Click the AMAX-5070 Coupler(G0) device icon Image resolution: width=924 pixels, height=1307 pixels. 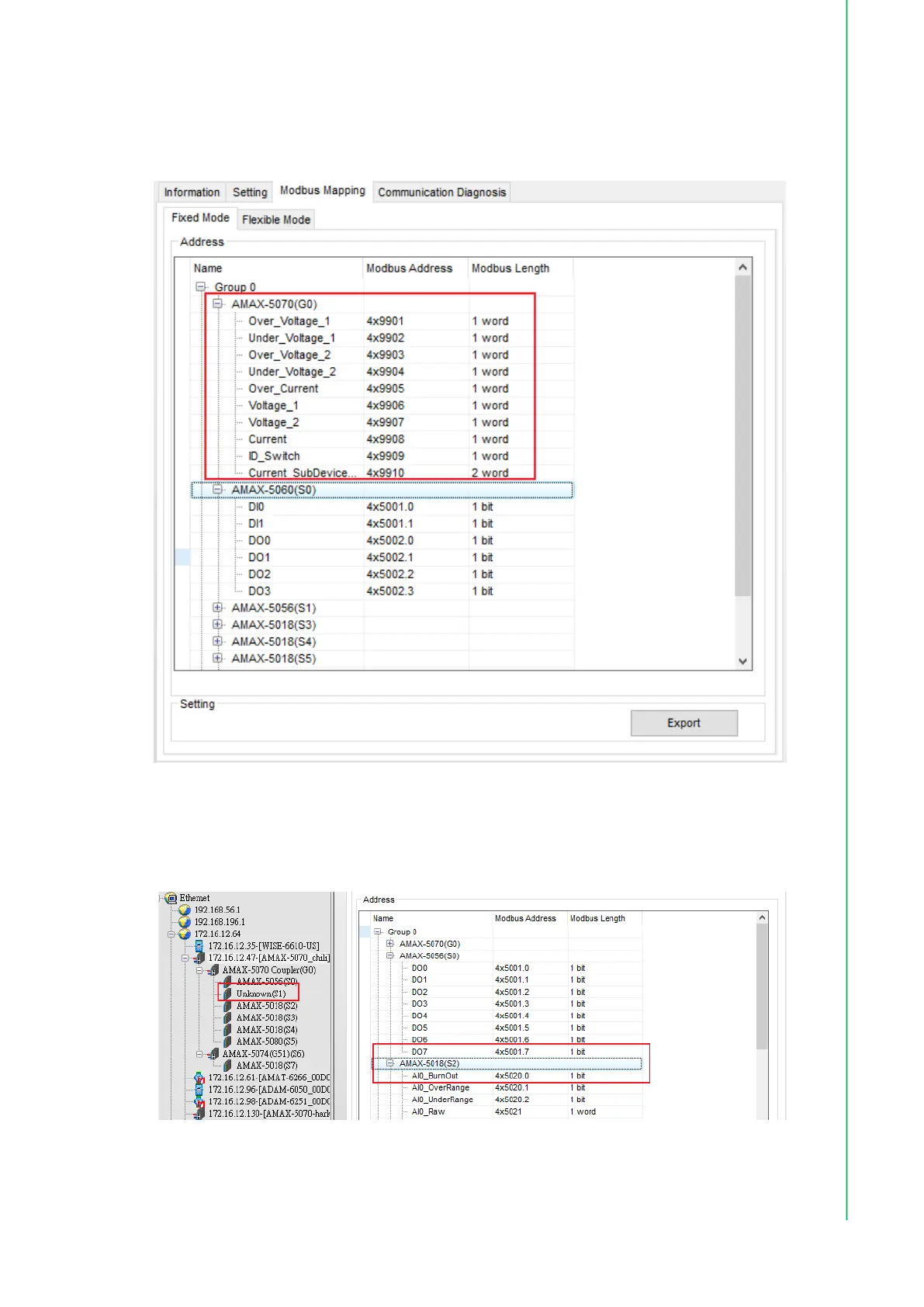(x=213, y=970)
